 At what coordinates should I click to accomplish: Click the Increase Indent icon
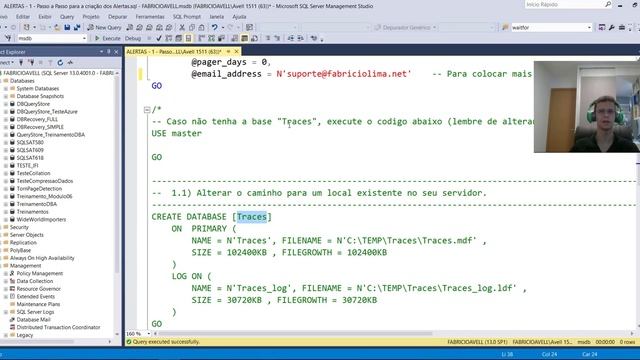[x=300, y=38]
